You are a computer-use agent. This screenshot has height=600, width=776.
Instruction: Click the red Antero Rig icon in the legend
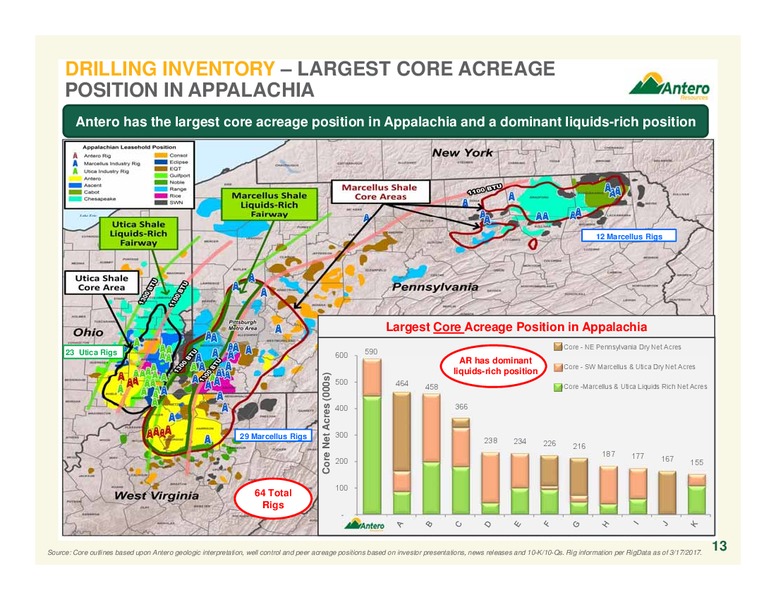[x=75, y=156]
